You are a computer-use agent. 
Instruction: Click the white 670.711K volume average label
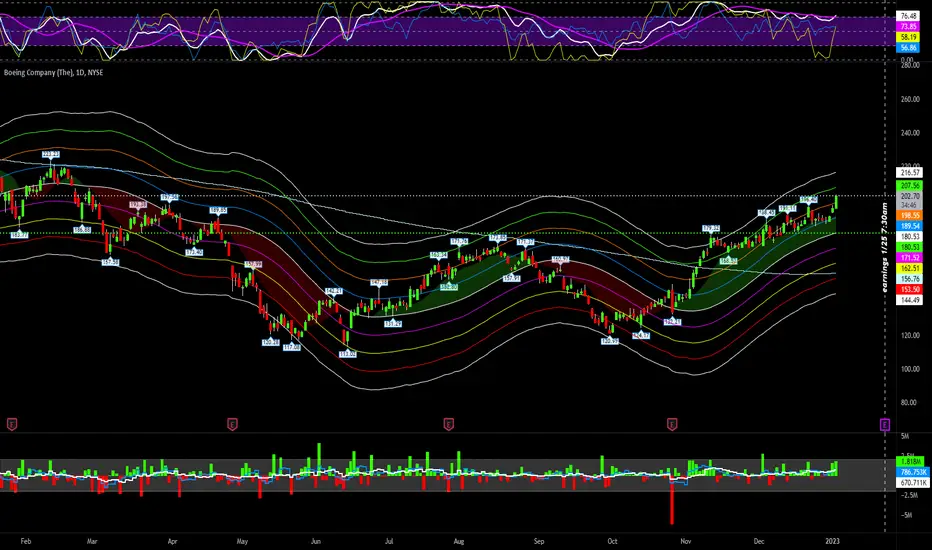coord(912,483)
